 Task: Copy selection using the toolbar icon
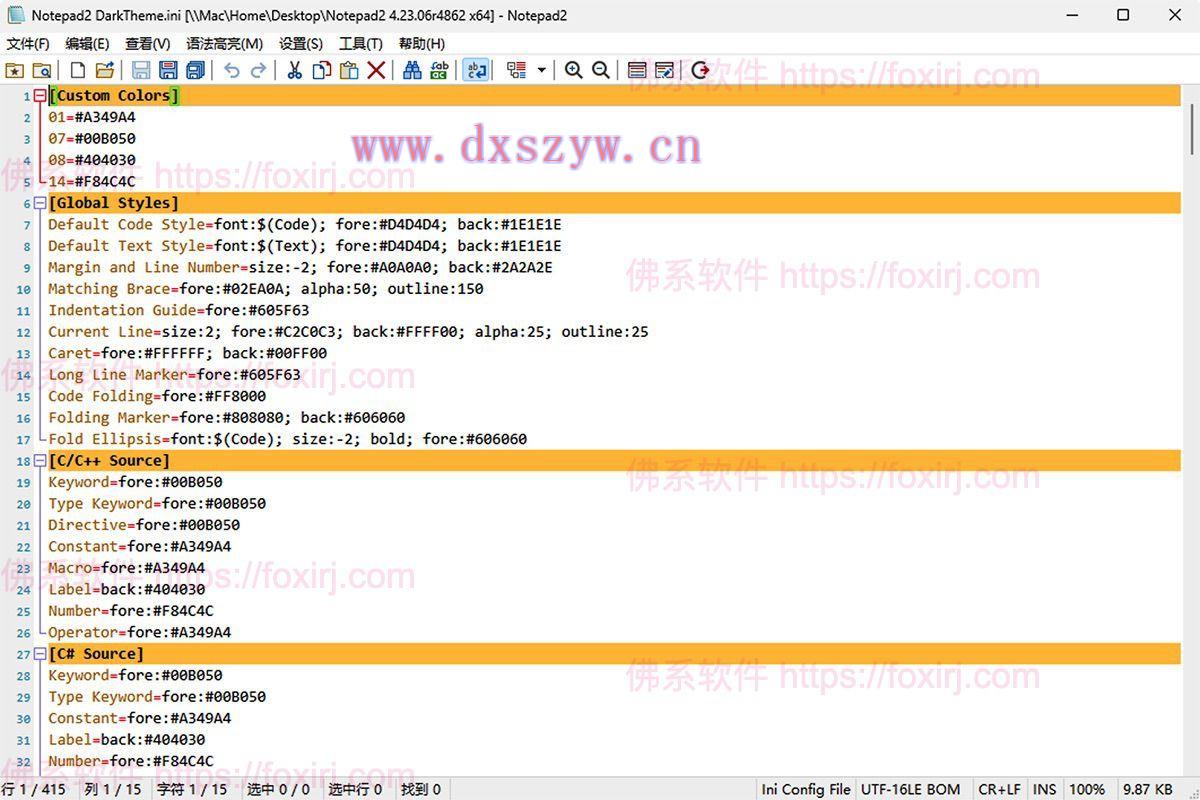click(x=321, y=70)
